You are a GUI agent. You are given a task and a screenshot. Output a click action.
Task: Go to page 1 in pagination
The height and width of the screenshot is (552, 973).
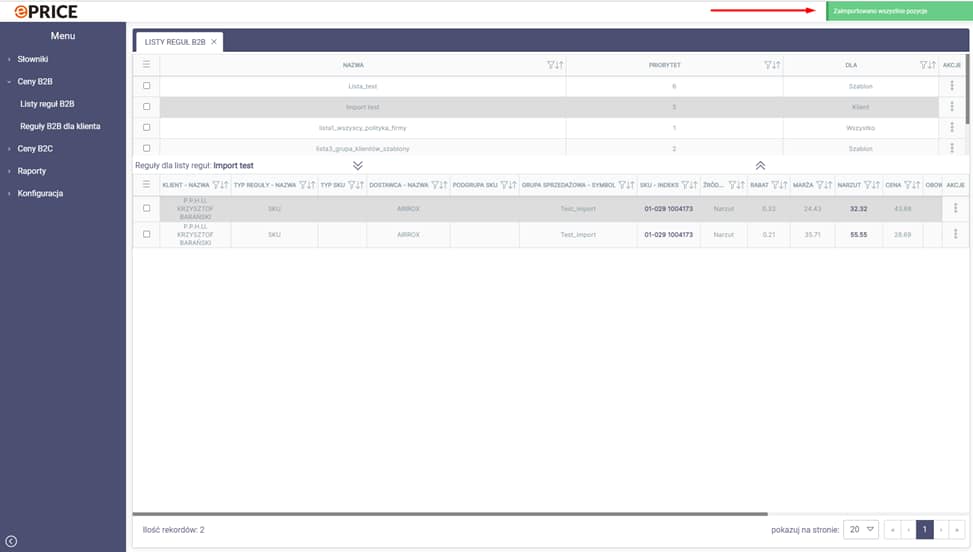tap(925, 529)
